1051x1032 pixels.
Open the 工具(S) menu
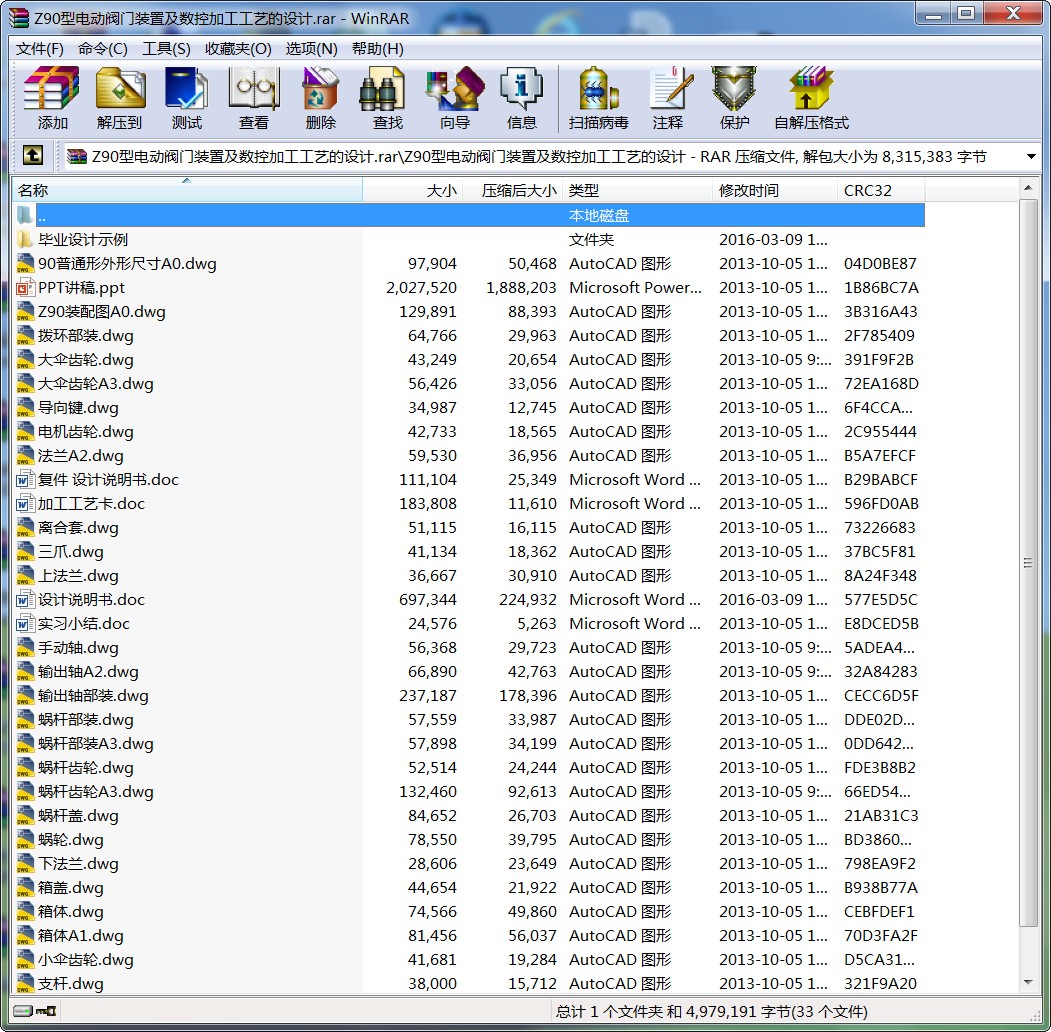[x=166, y=49]
